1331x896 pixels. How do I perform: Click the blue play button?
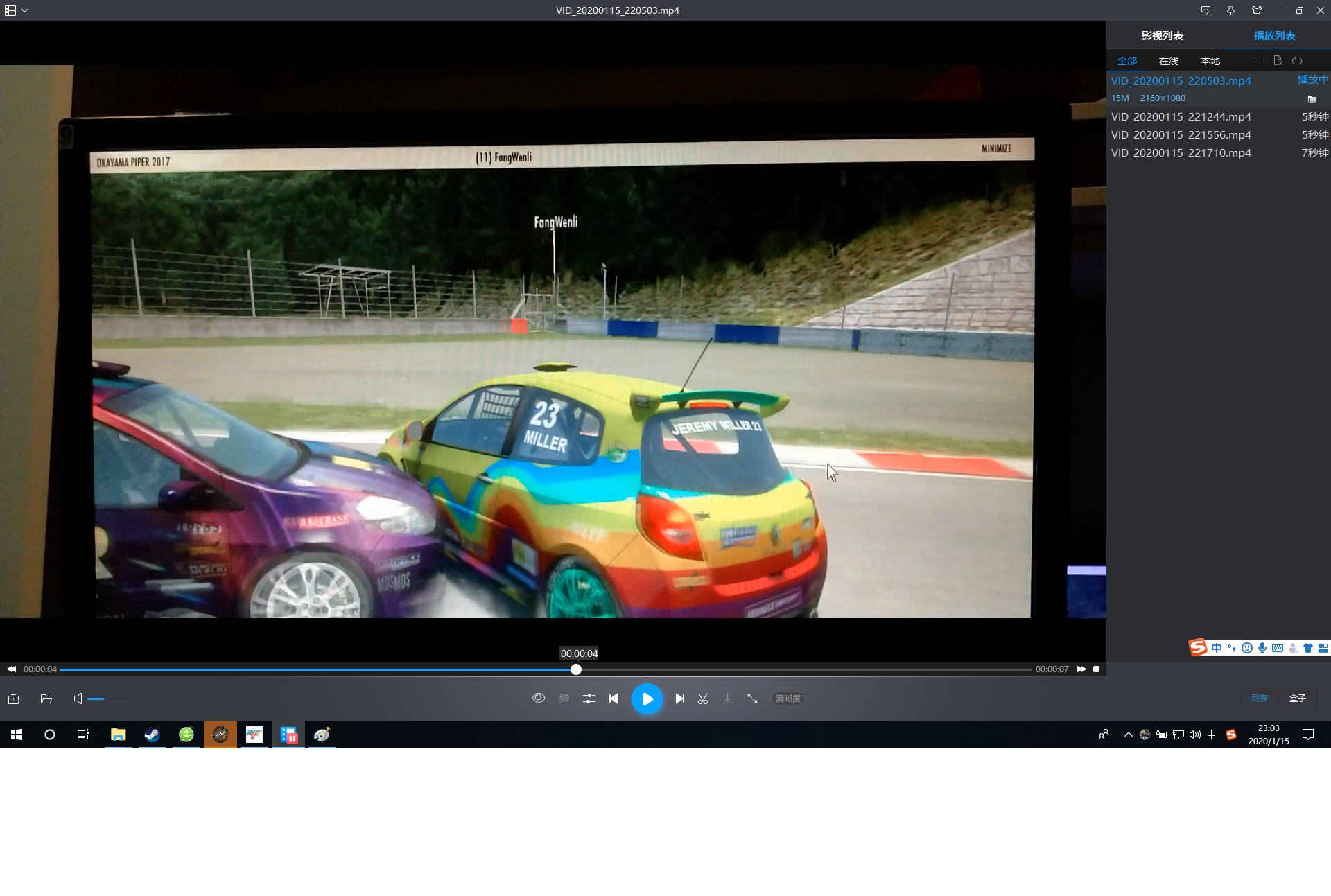click(x=647, y=699)
